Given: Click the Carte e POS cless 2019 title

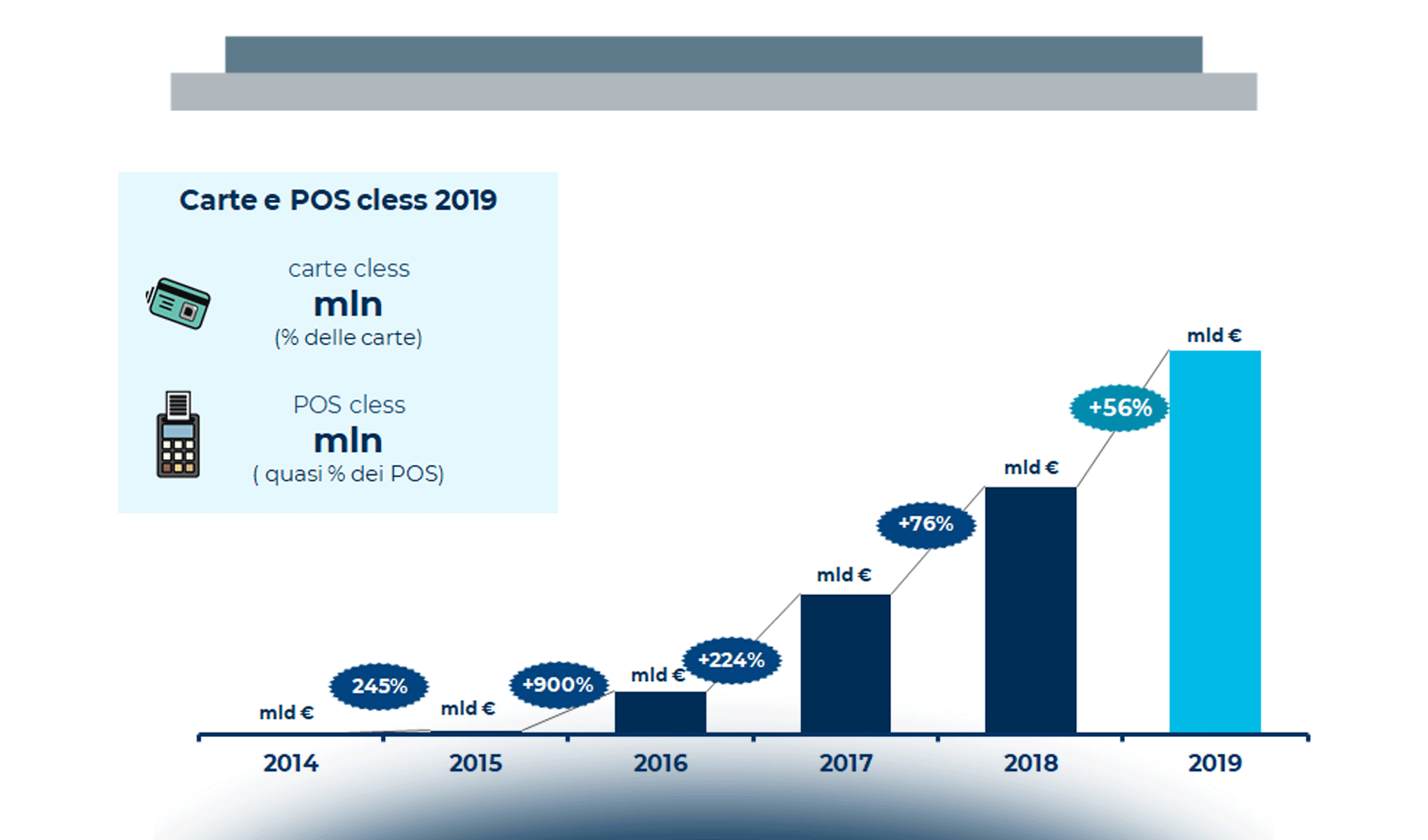Looking at the screenshot, I should click(338, 199).
